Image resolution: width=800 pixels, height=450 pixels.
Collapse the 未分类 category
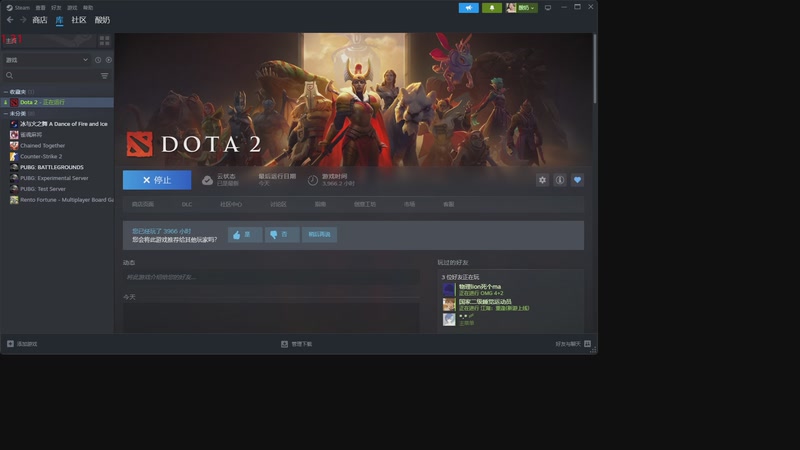pyautogui.click(x=6, y=113)
